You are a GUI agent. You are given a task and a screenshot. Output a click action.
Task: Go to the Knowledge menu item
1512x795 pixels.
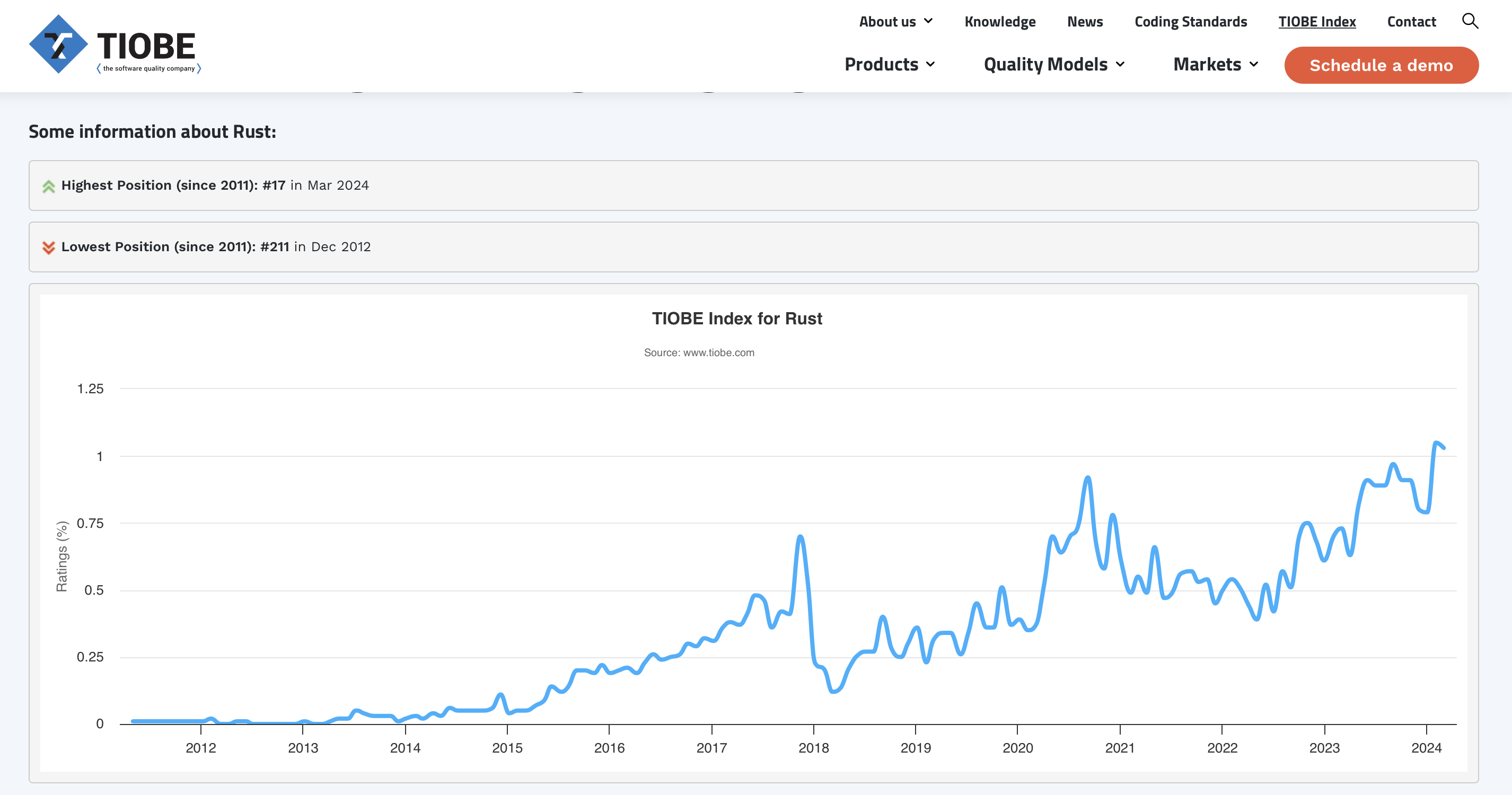coord(999,22)
